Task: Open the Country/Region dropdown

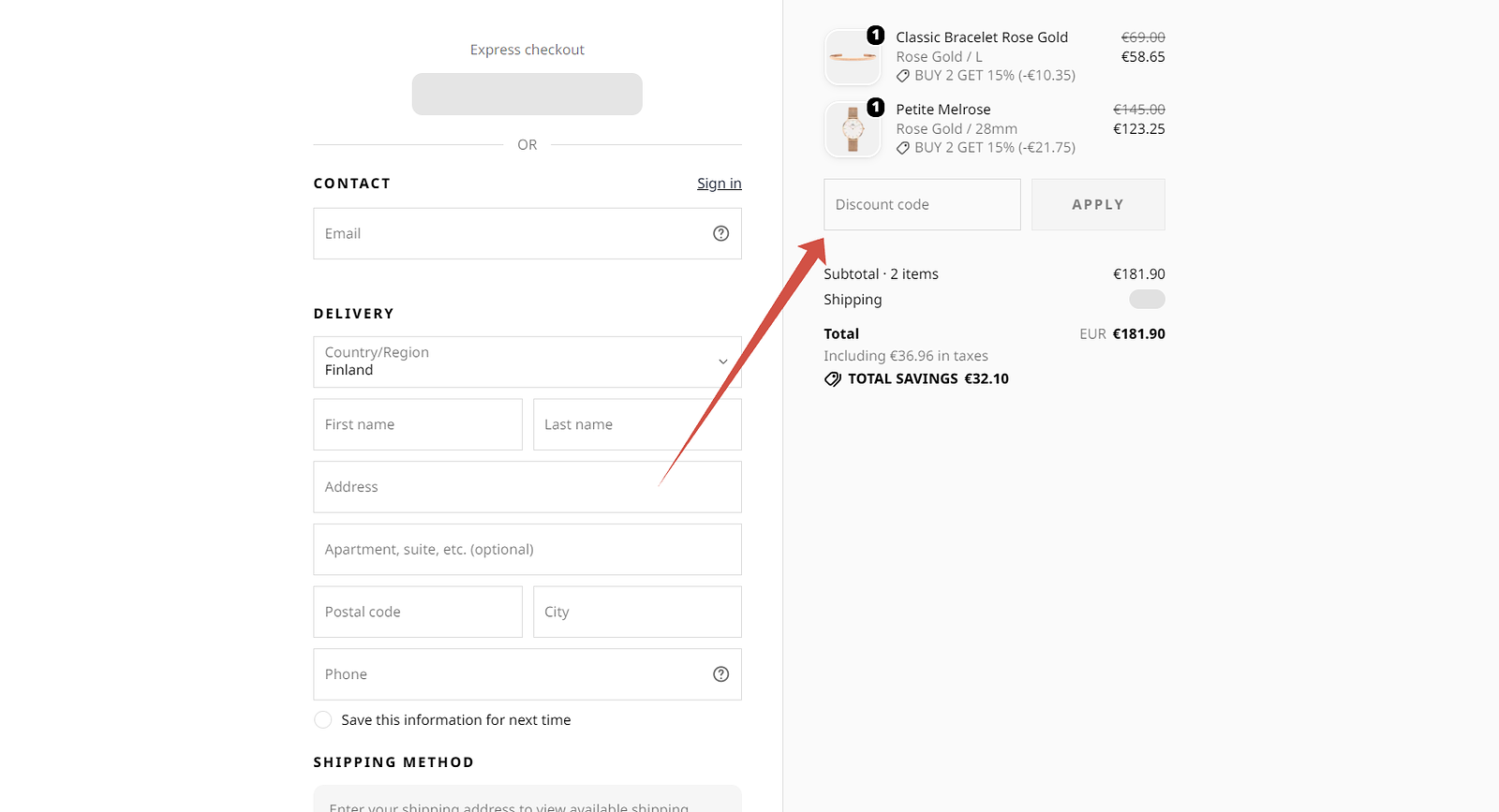Action: point(527,362)
